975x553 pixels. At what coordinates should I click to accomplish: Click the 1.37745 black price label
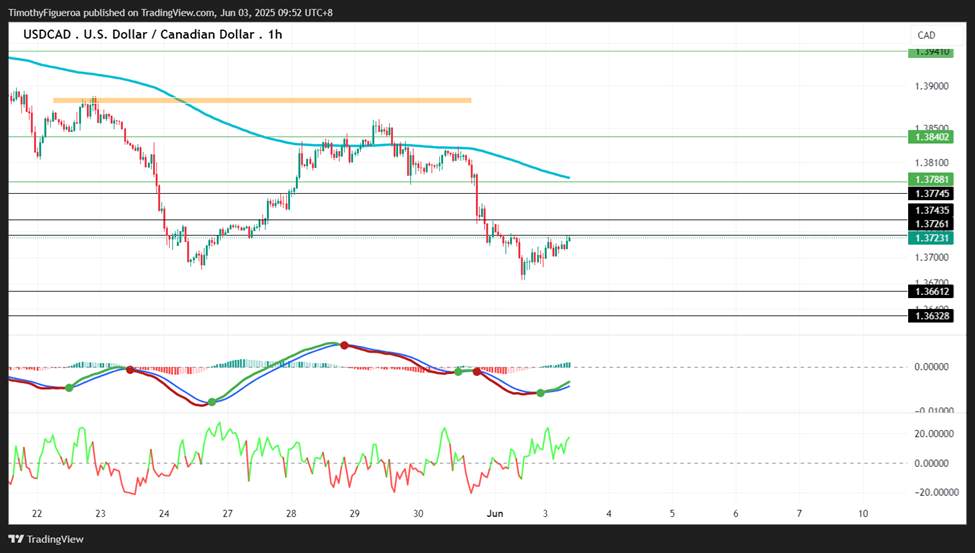(x=930, y=194)
